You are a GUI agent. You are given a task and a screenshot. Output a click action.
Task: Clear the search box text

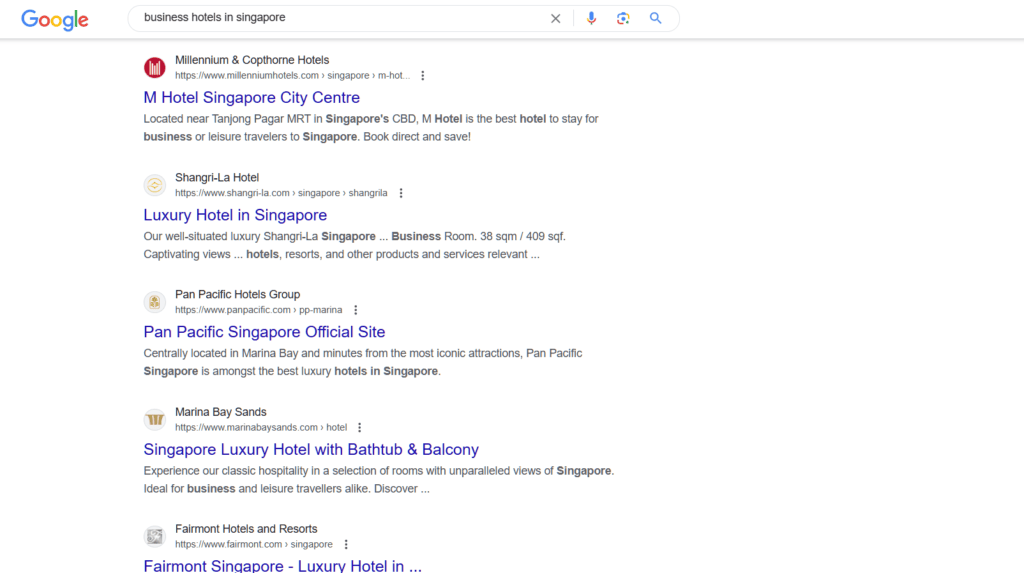[556, 18]
